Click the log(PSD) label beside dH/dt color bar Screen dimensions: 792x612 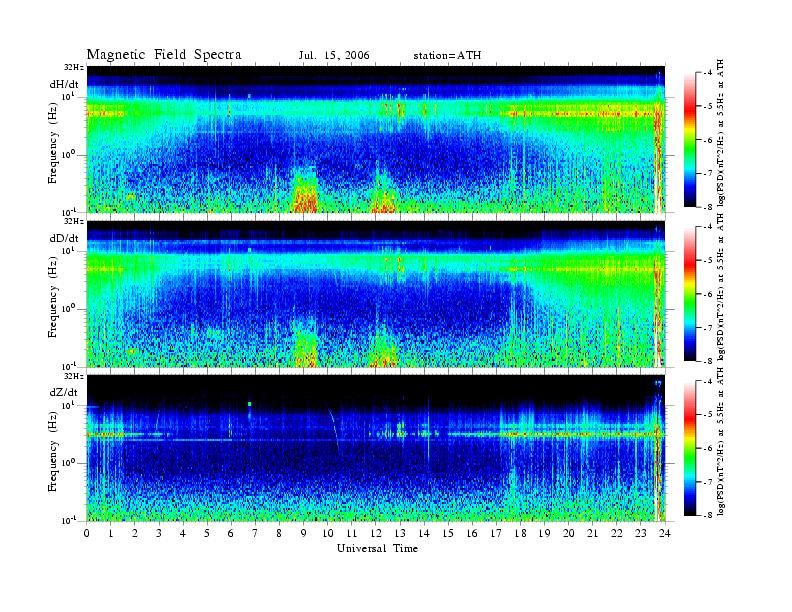coord(721,132)
